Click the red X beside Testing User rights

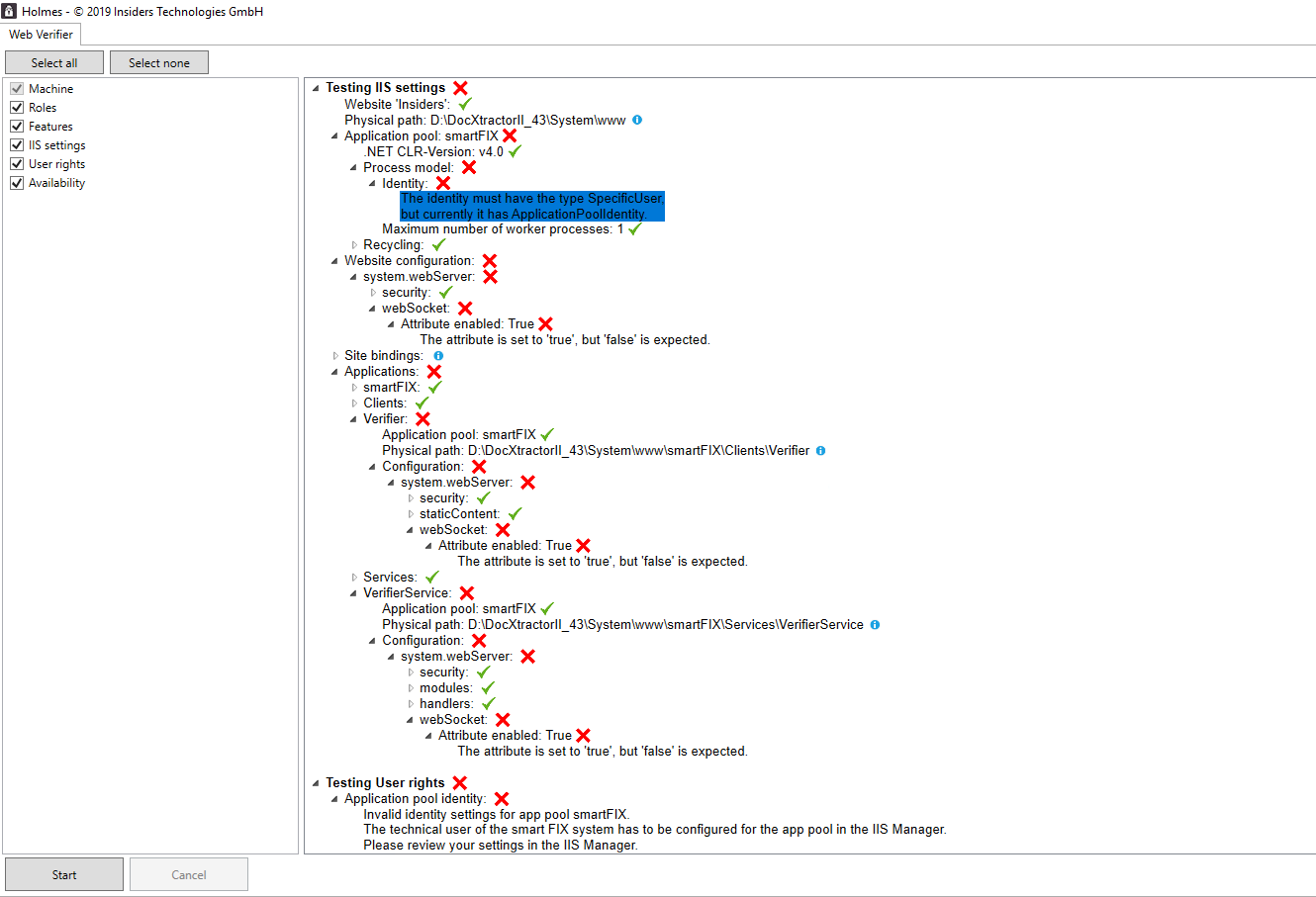tap(459, 782)
